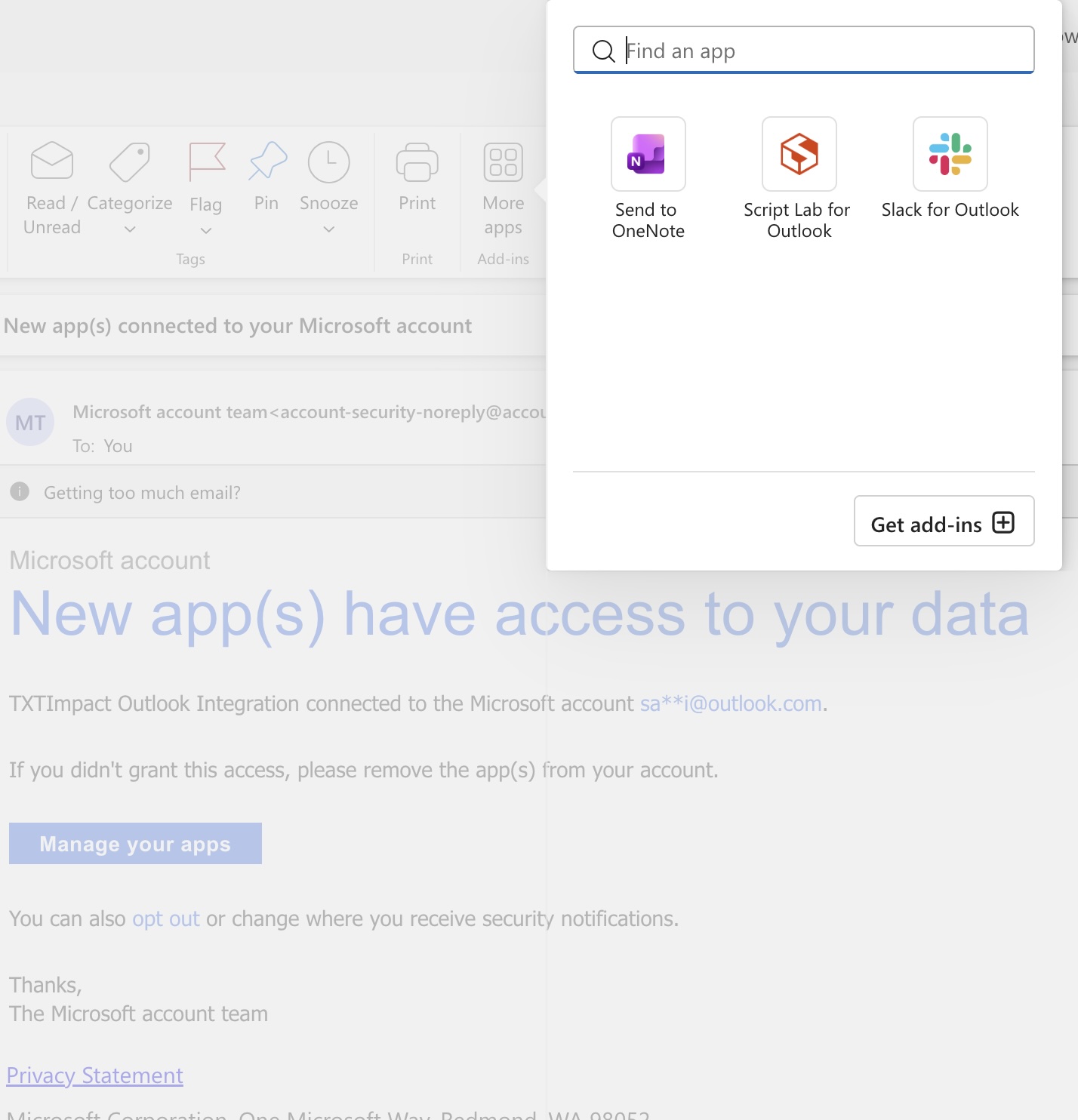The width and height of the screenshot is (1078, 1120).
Task: Open the Privacy Statement link
Action: pyautogui.click(x=94, y=1075)
